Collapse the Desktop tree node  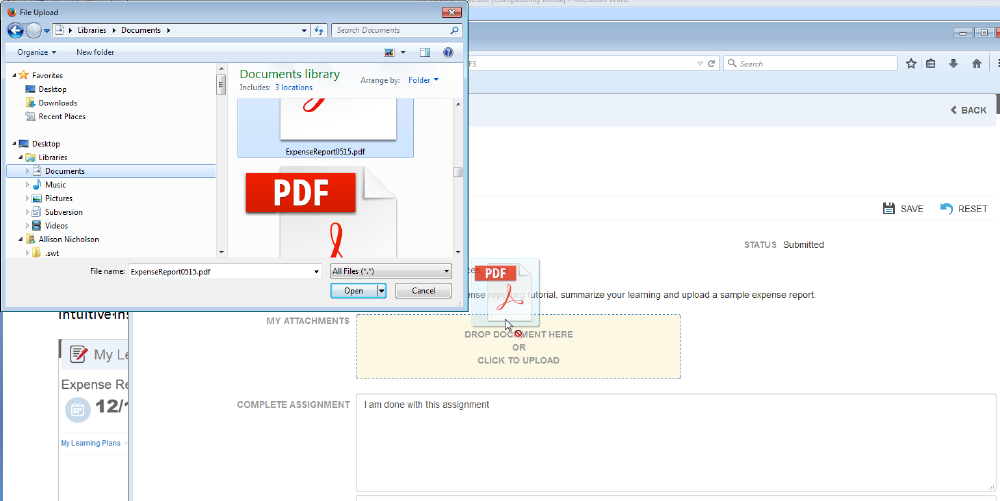14,144
